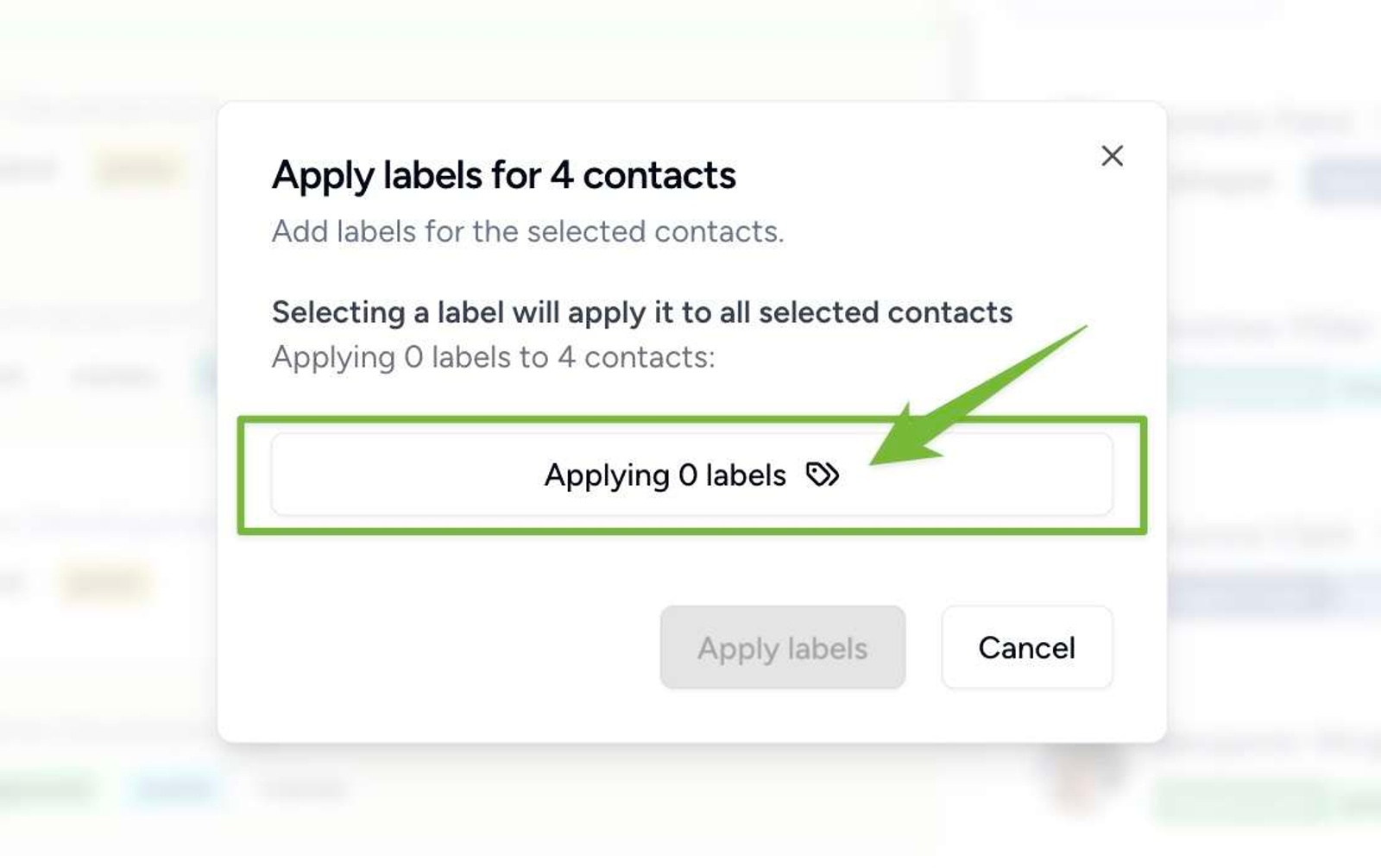Click the blurred yellow label chip at middle left
Screen dimensions: 1381x868
(105, 583)
